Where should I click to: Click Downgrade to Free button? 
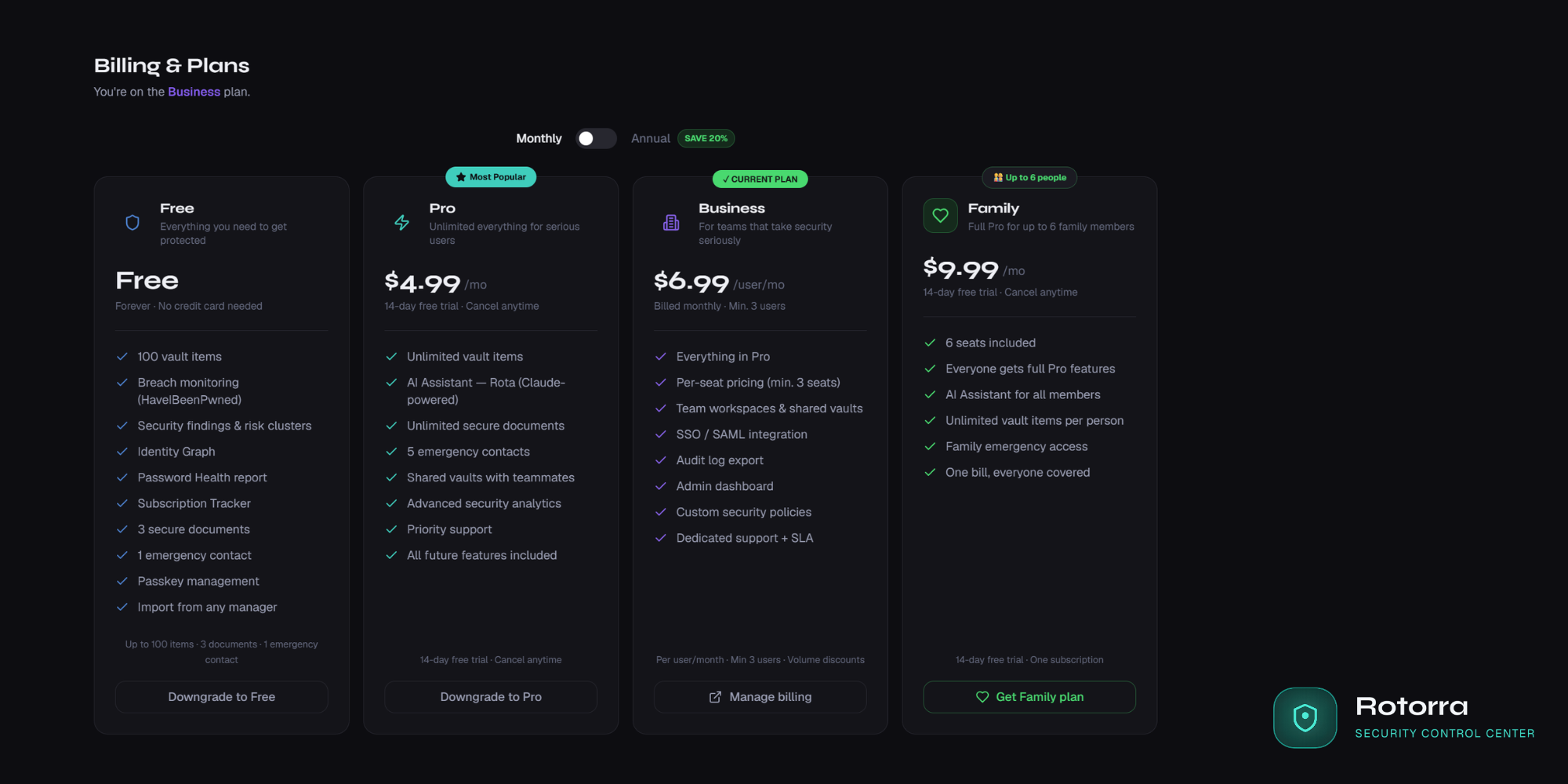pyautogui.click(x=221, y=697)
